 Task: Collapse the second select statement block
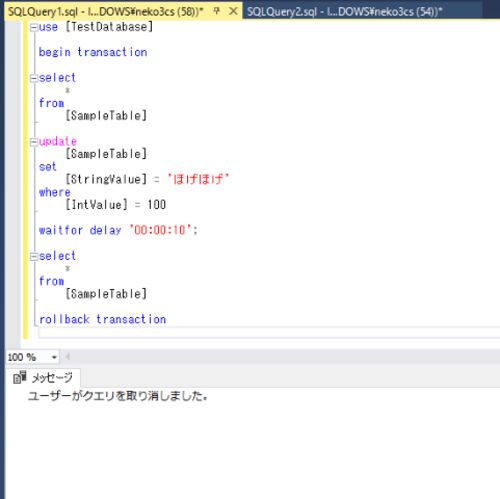34,257
